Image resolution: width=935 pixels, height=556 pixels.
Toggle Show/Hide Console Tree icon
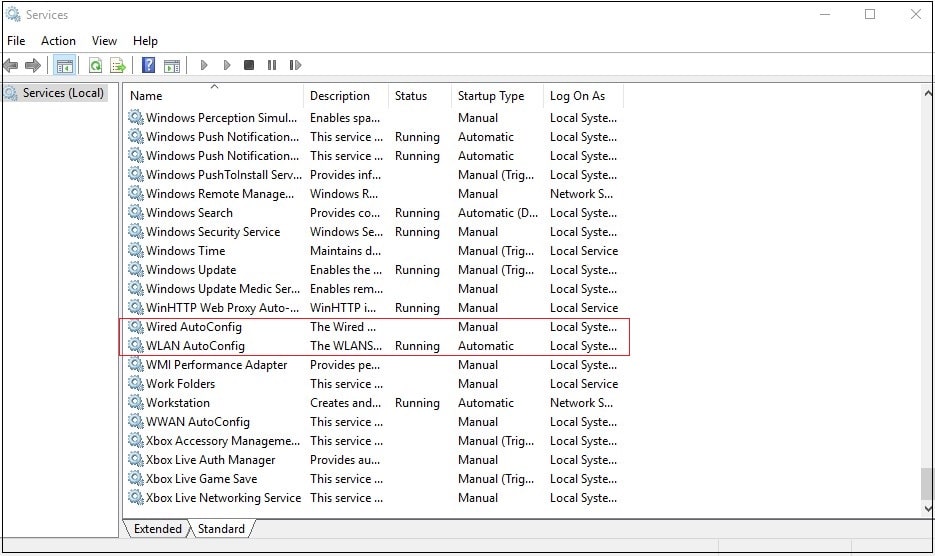click(x=64, y=65)
